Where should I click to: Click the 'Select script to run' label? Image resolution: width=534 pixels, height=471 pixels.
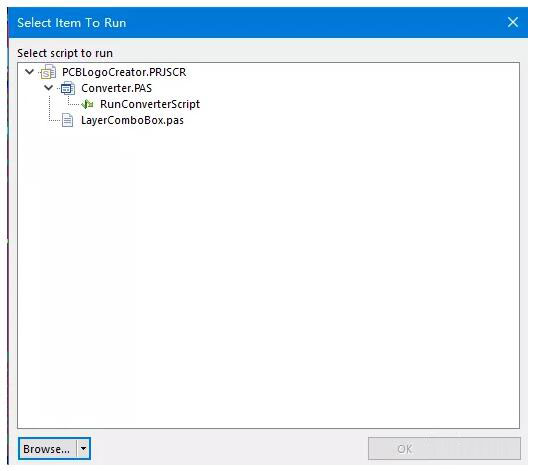coord(65,53)
